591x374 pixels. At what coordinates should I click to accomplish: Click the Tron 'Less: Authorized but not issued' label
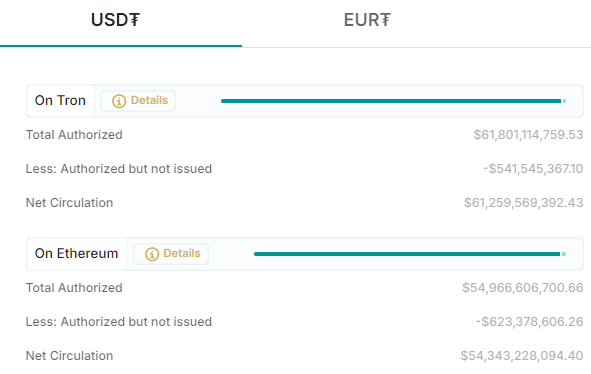pos(119,169)
